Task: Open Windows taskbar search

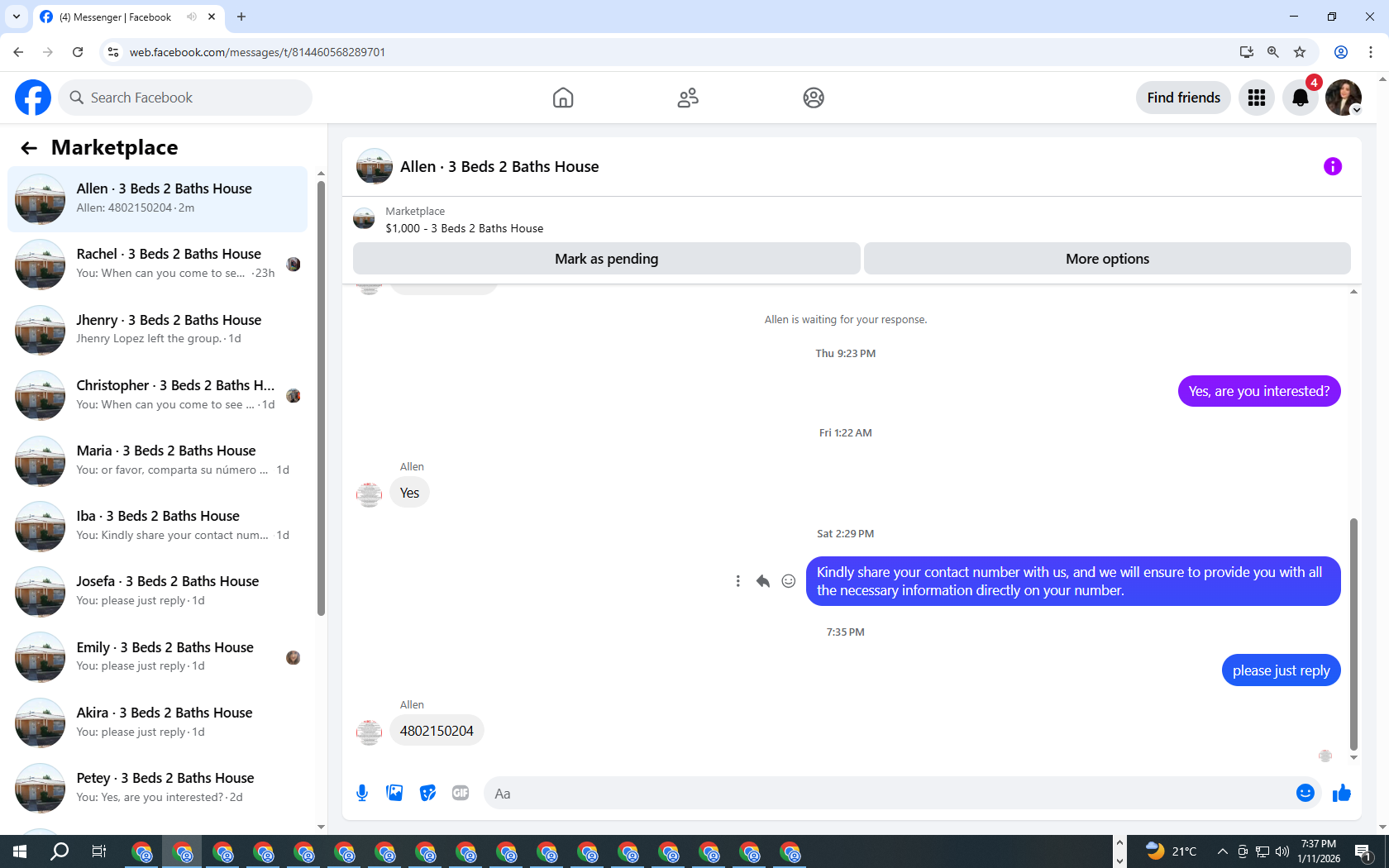Action: [x=60, y=851]
